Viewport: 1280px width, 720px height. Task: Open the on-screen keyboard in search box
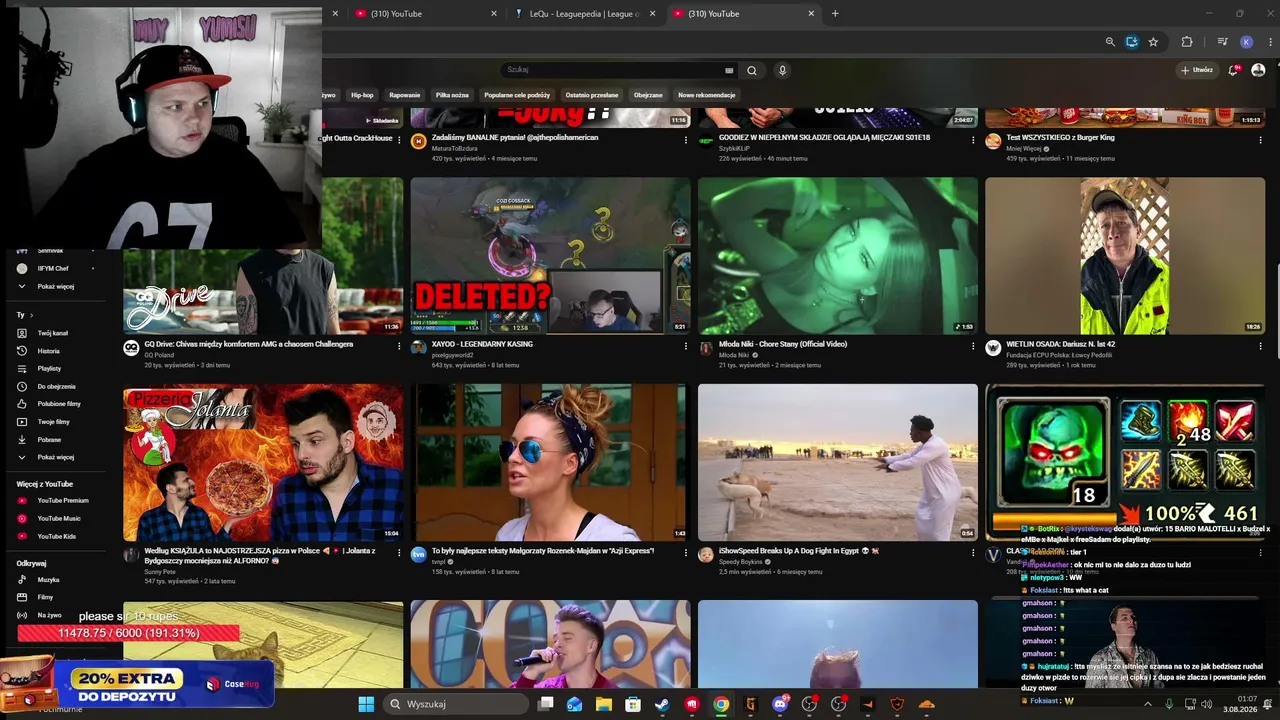729,70
